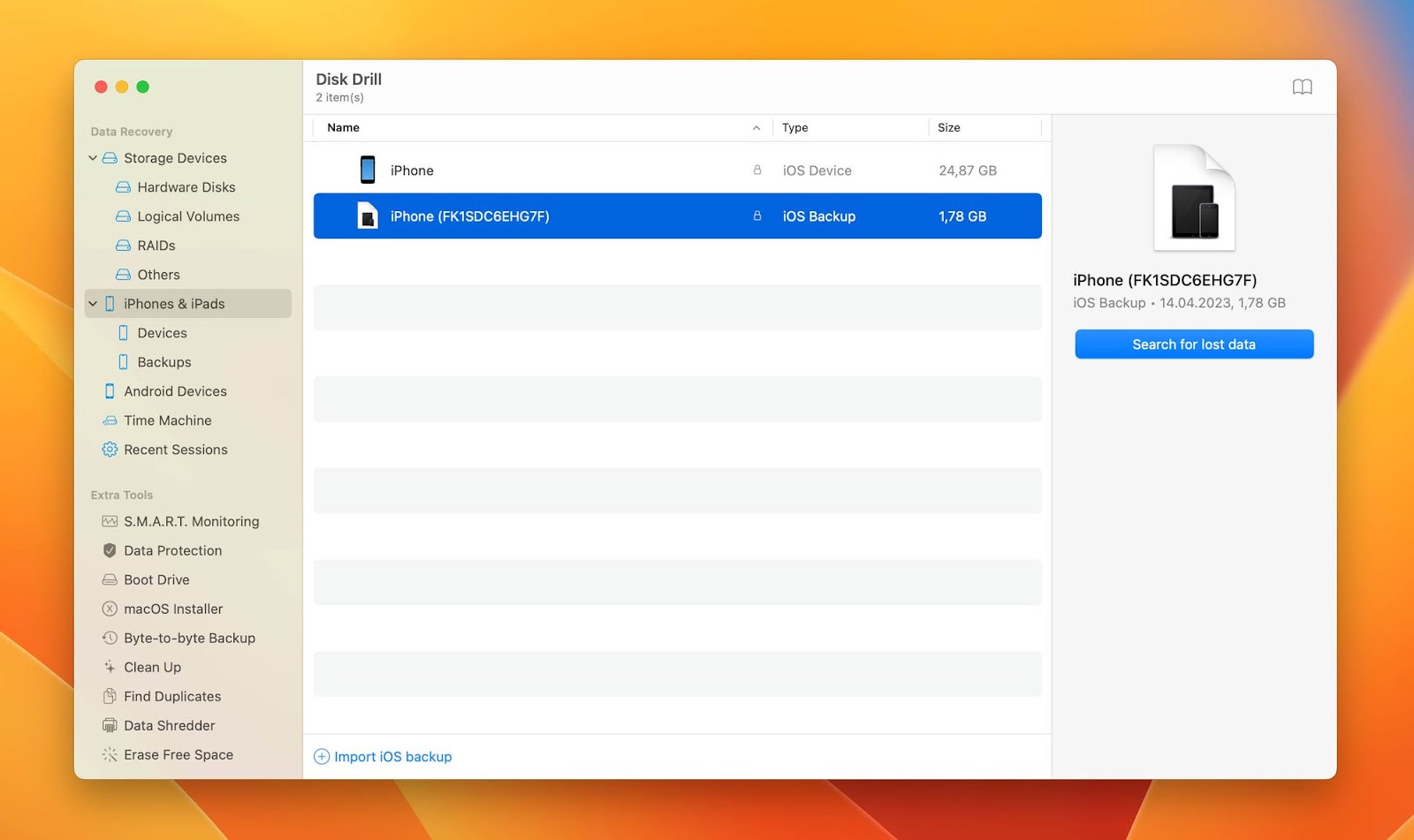Screen dimensions: 1414x840
Task: Open Hardware Disks in the sidebar
Action: point(186,187)
